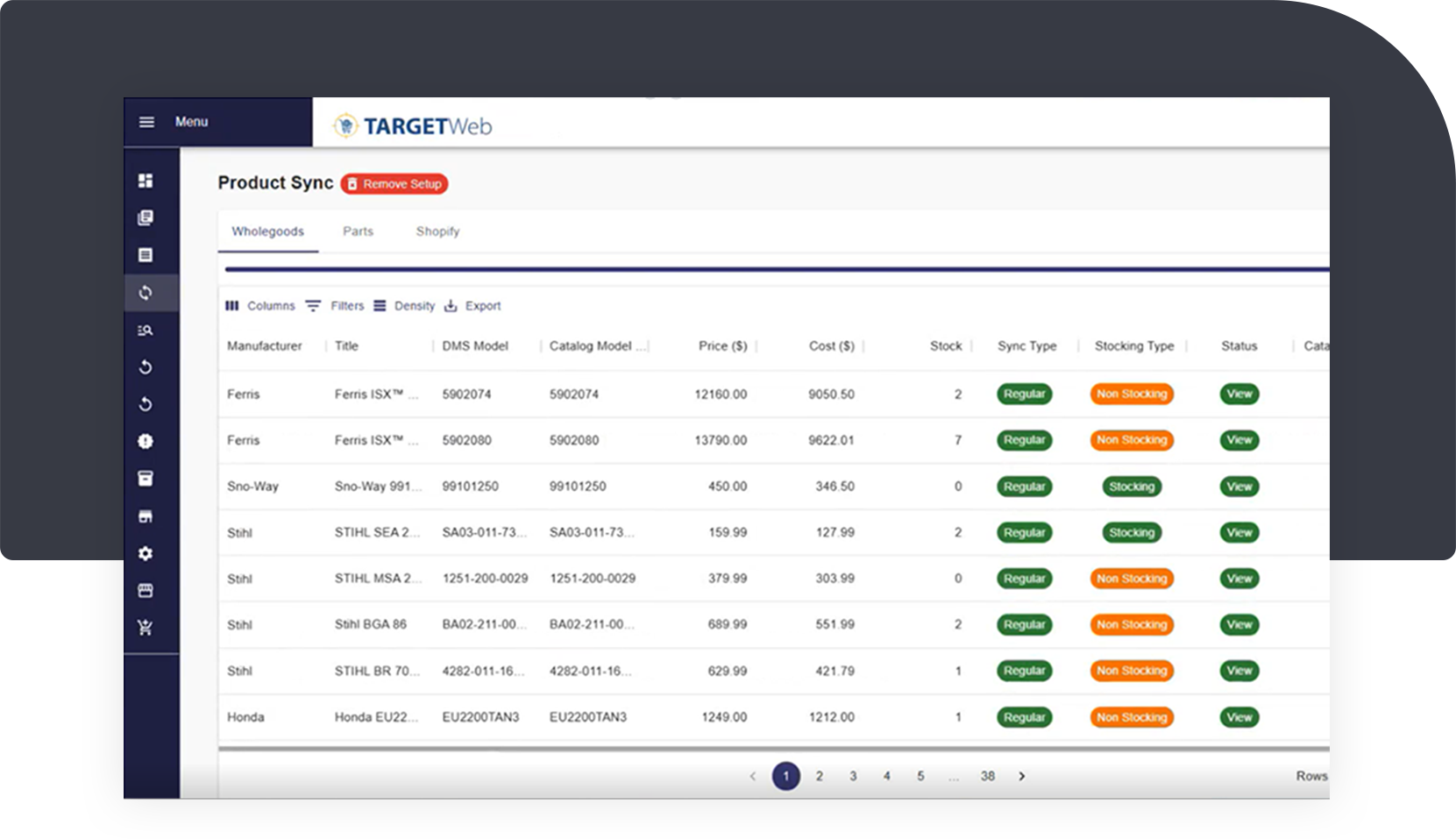This screenshot has width=1456, height=839.
Task: Open the alert badge icon in sidebar
Action: point(146,442)
